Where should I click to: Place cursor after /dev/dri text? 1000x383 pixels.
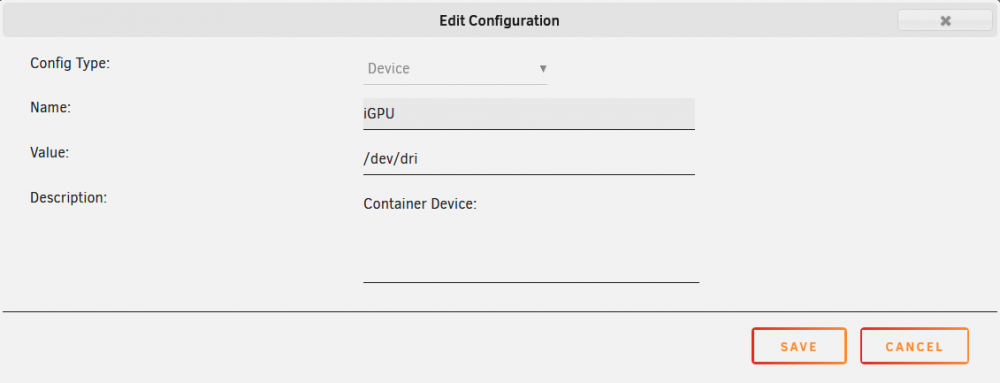[x=420, y=159]
